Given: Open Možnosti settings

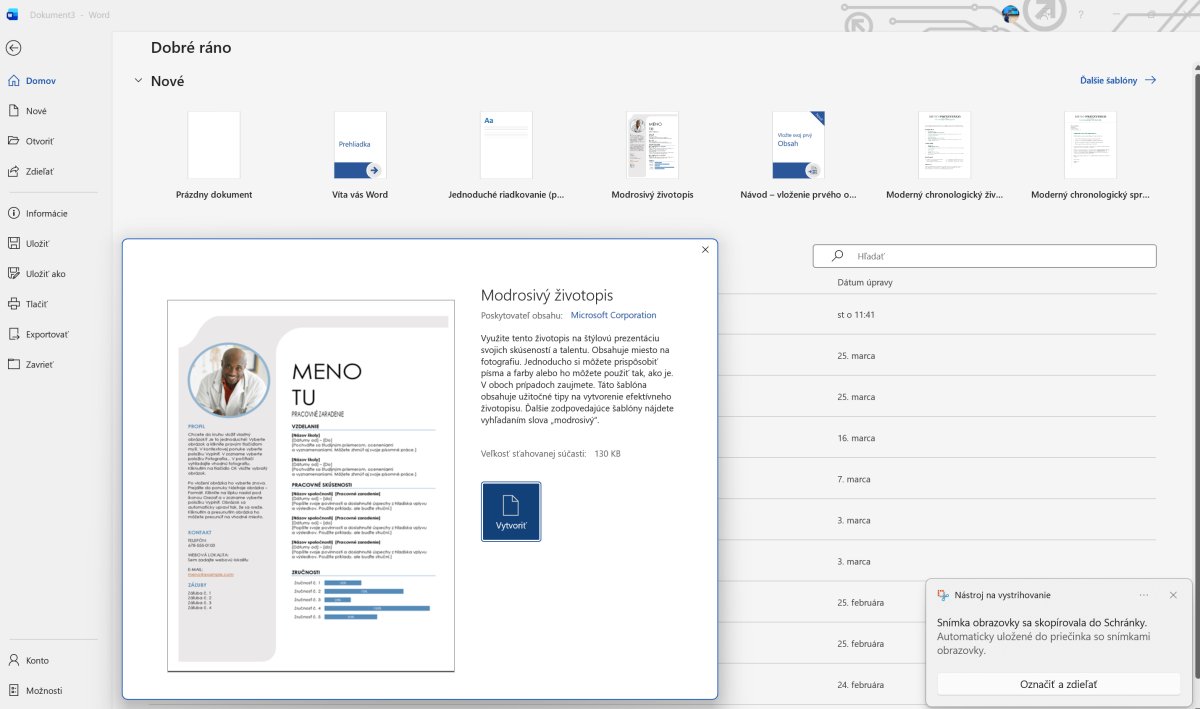Looking at the screenshot, I should tap(43, 690).
